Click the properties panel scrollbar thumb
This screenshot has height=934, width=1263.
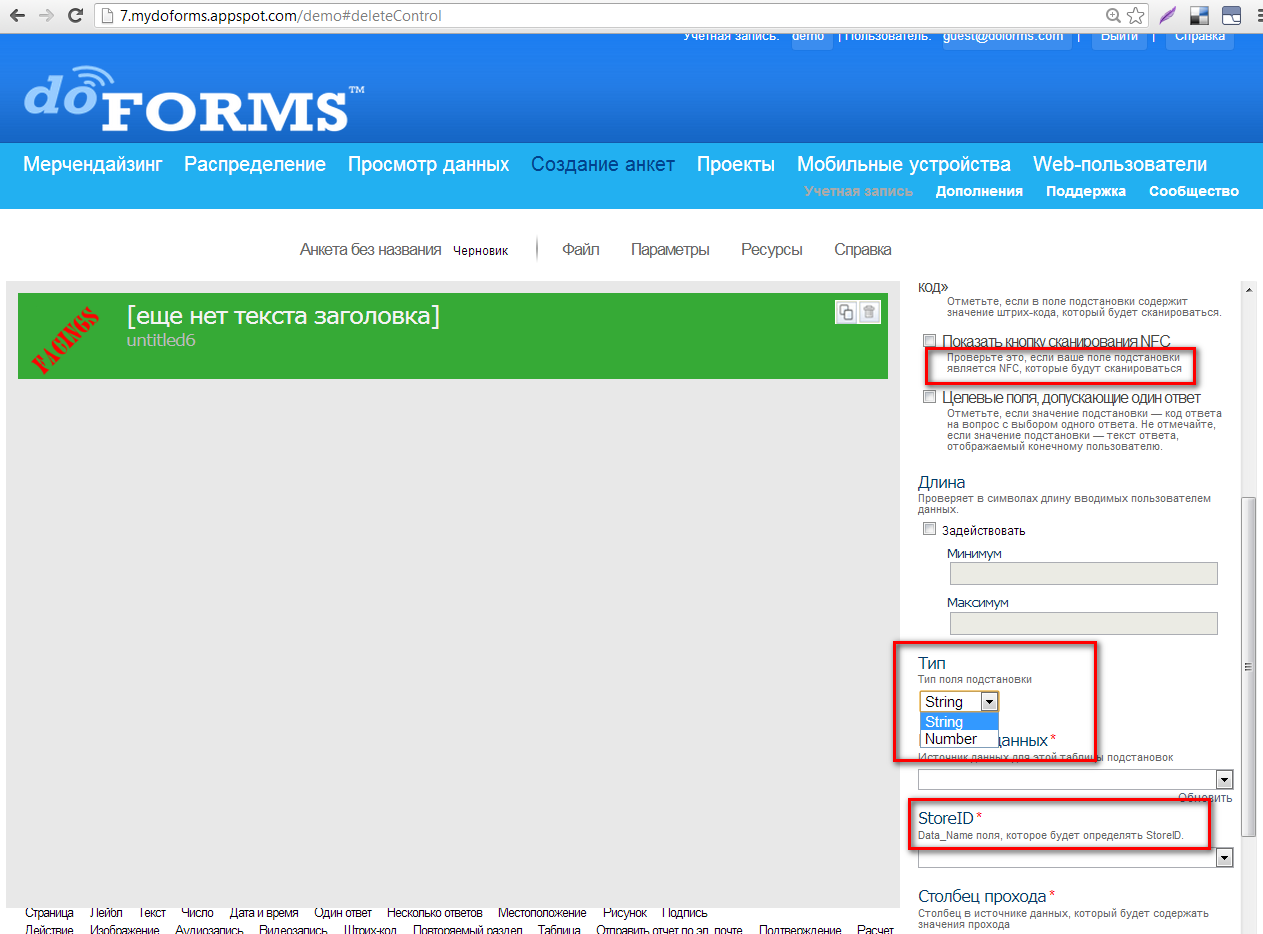click(x=1247, y=665)
